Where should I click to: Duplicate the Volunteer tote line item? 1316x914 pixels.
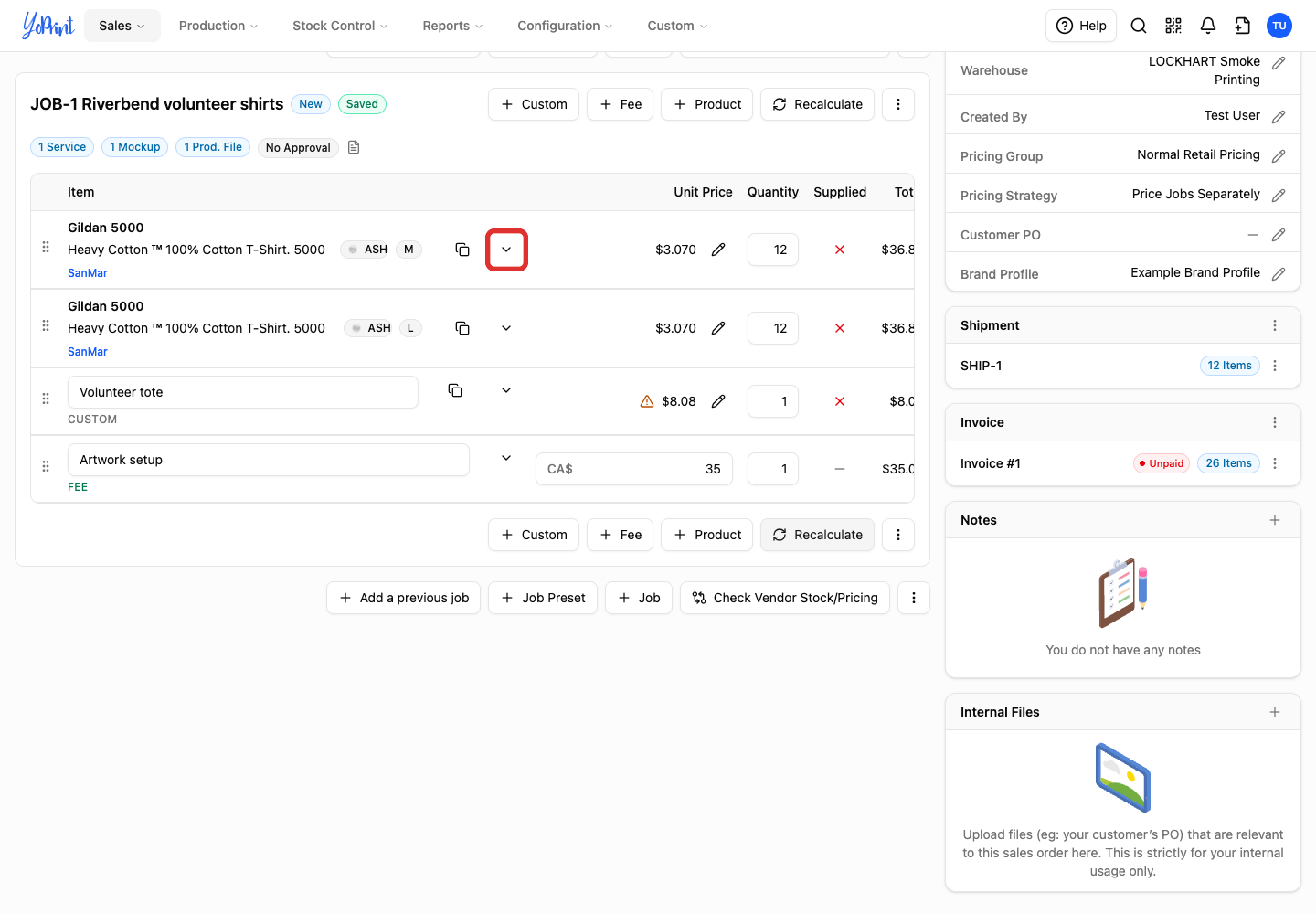tap(455, 390)
